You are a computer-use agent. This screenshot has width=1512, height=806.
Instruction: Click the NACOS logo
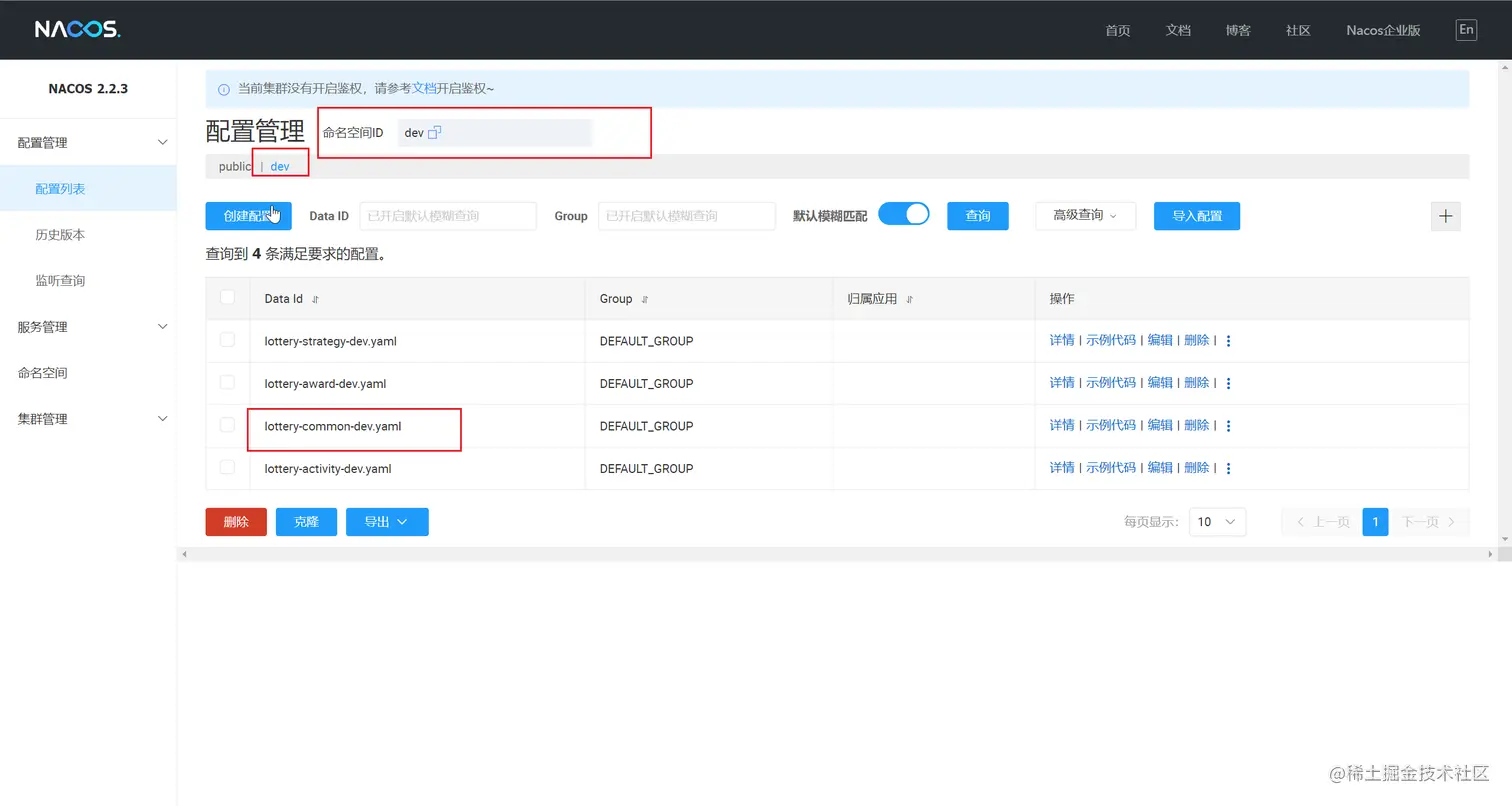(78, 29)
